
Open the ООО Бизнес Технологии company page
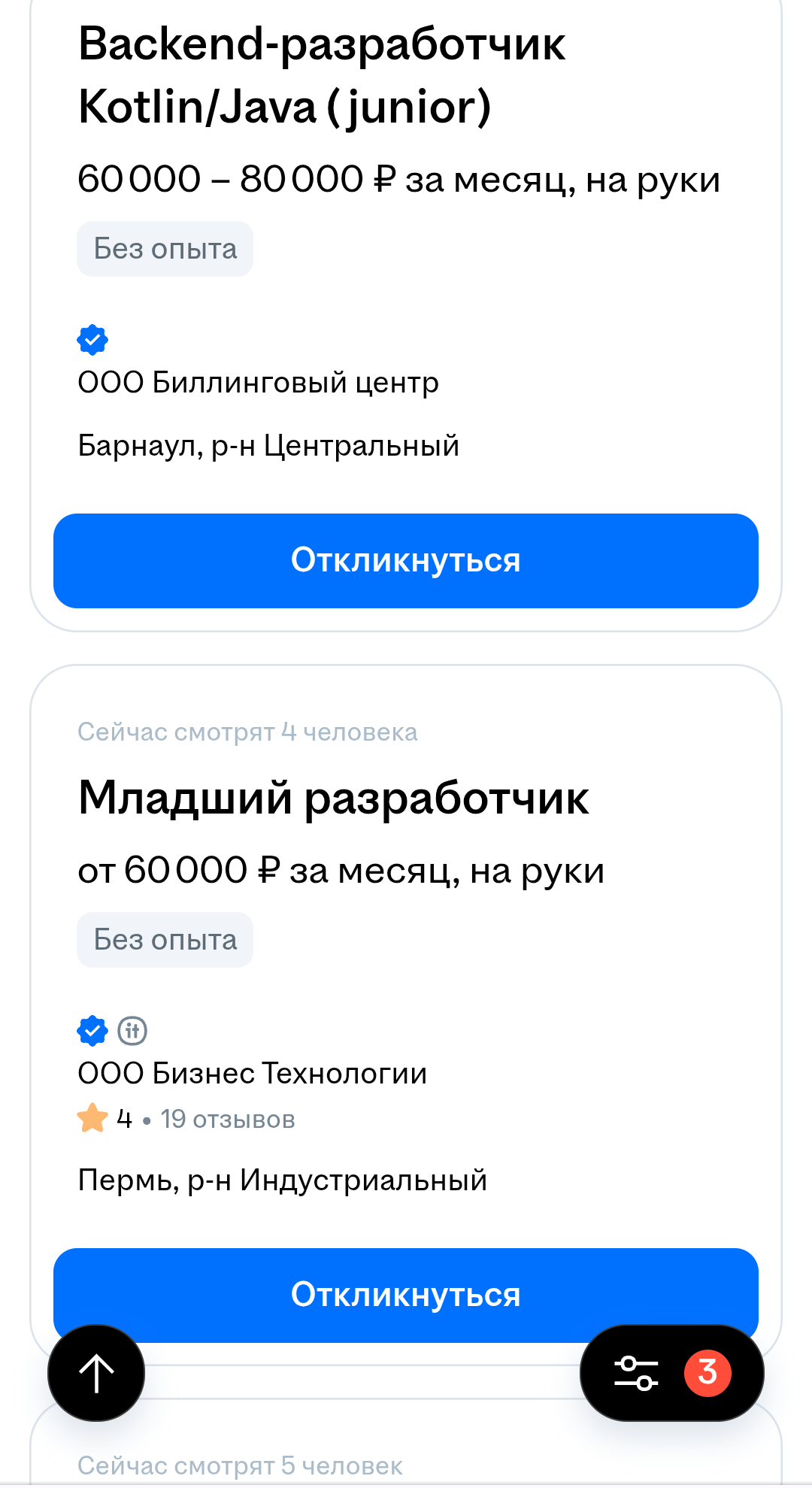click(252, 1074)
